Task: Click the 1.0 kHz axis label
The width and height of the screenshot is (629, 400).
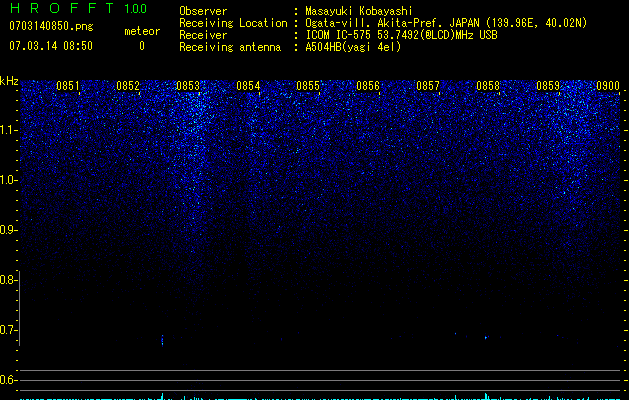Action: (7, 180)
